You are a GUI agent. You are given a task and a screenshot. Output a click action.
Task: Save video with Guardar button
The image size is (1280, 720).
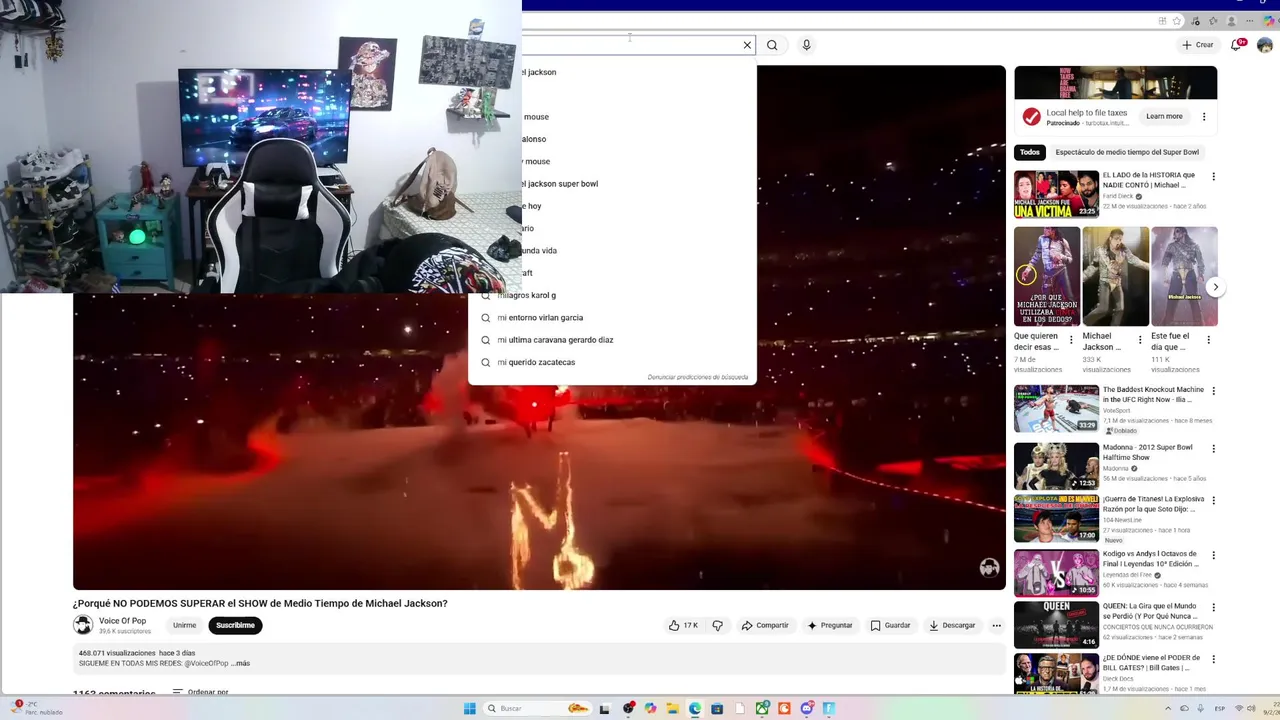[890, 626]
